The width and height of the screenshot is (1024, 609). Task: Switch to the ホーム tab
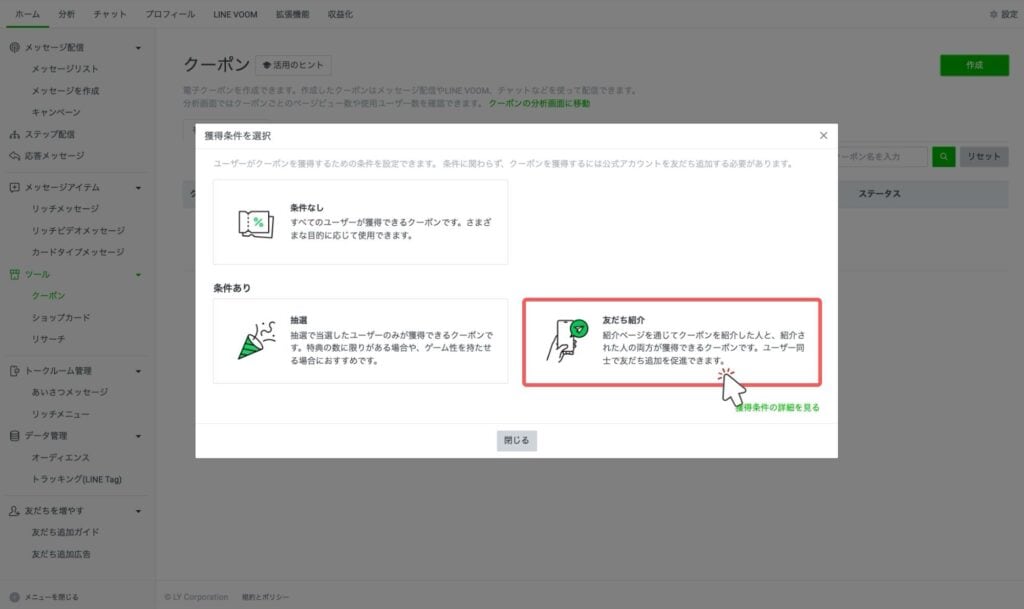[x=27, y=14]
